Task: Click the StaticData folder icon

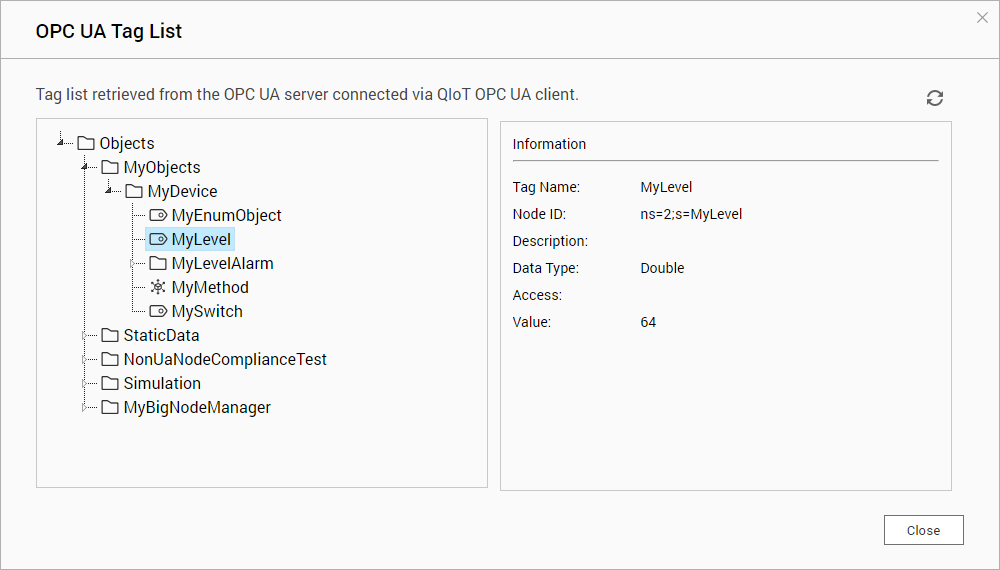Action: (x=110, y=335)
